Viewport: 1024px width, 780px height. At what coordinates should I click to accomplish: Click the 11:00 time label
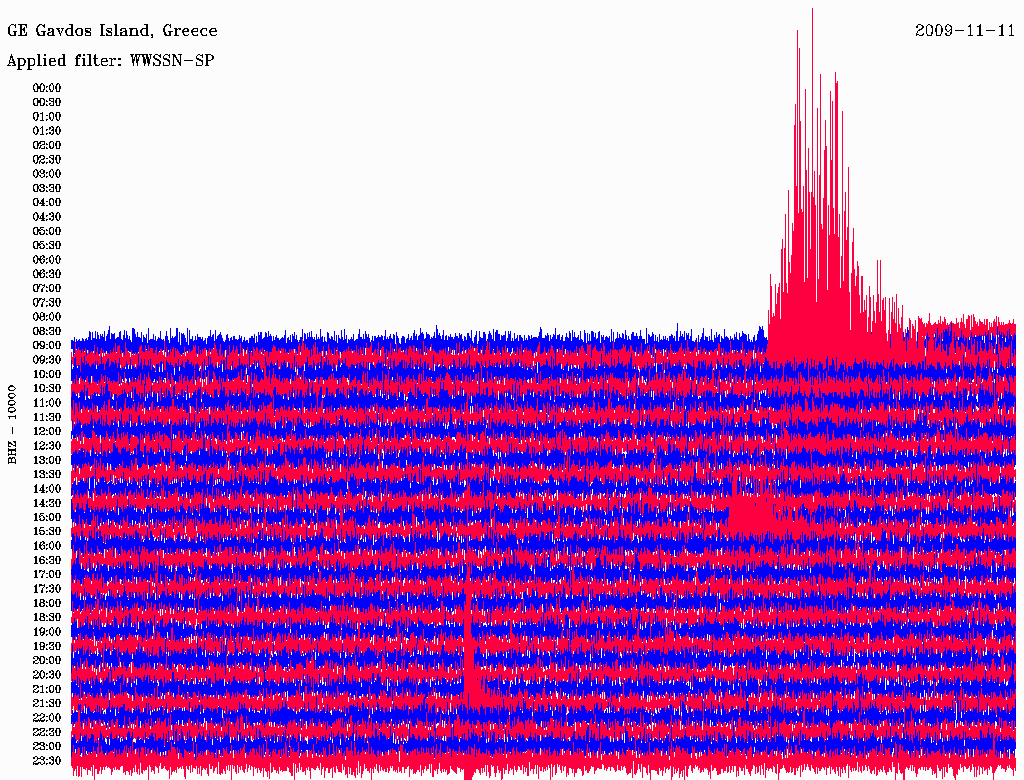point(47,403)
